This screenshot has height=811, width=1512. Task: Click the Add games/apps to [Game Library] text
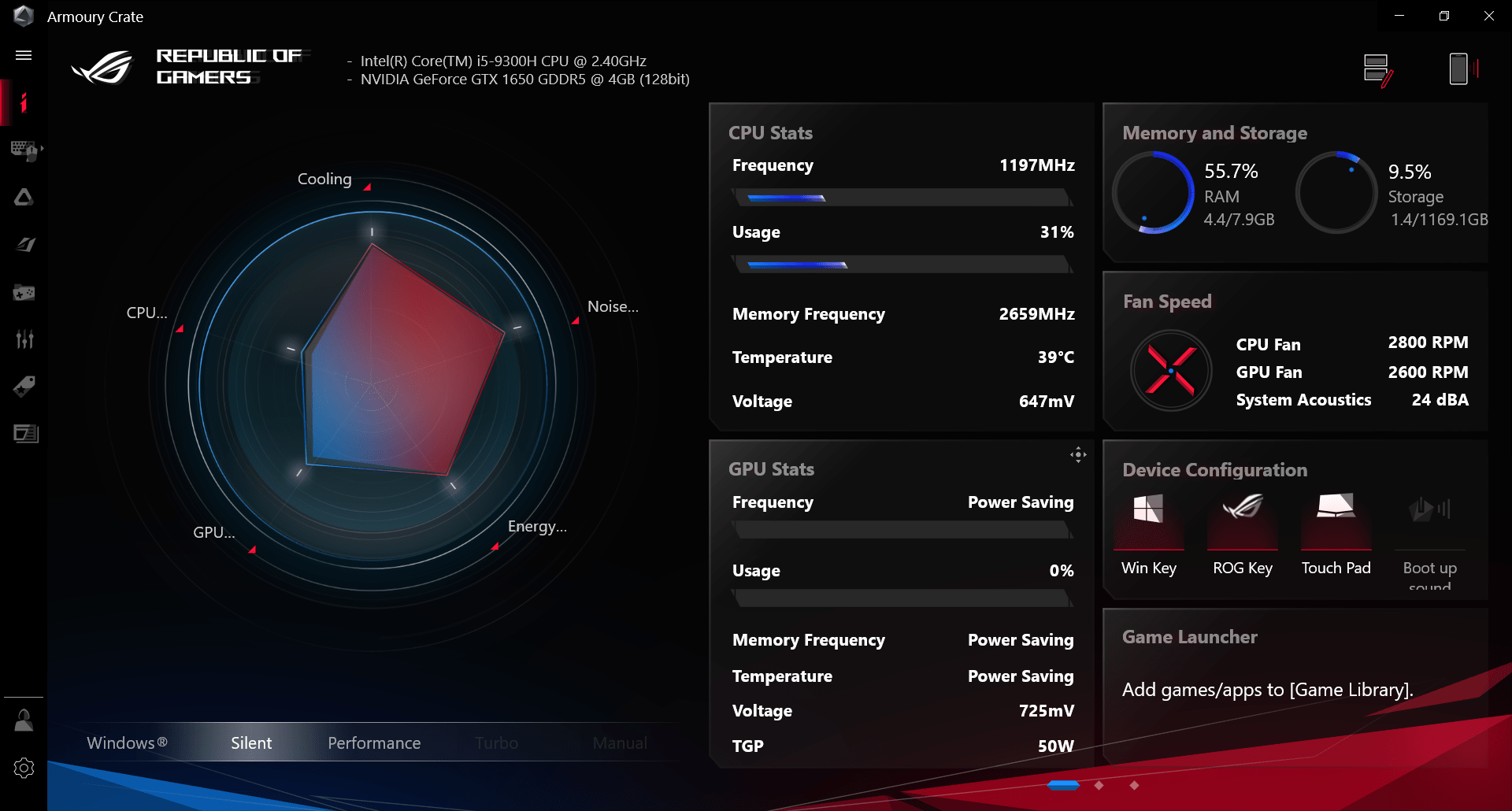point(1267,690)
